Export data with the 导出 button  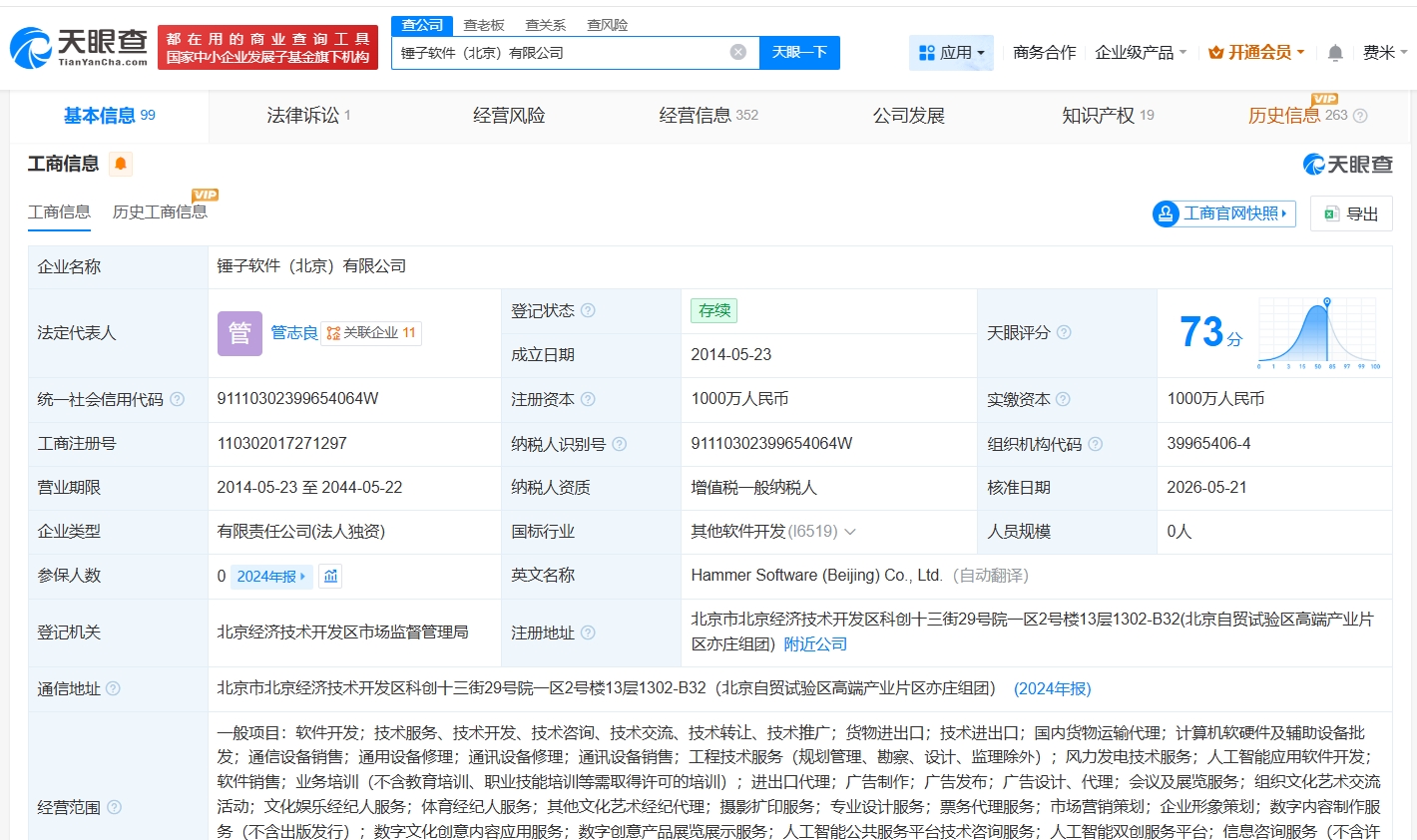tap(1351, 213)
